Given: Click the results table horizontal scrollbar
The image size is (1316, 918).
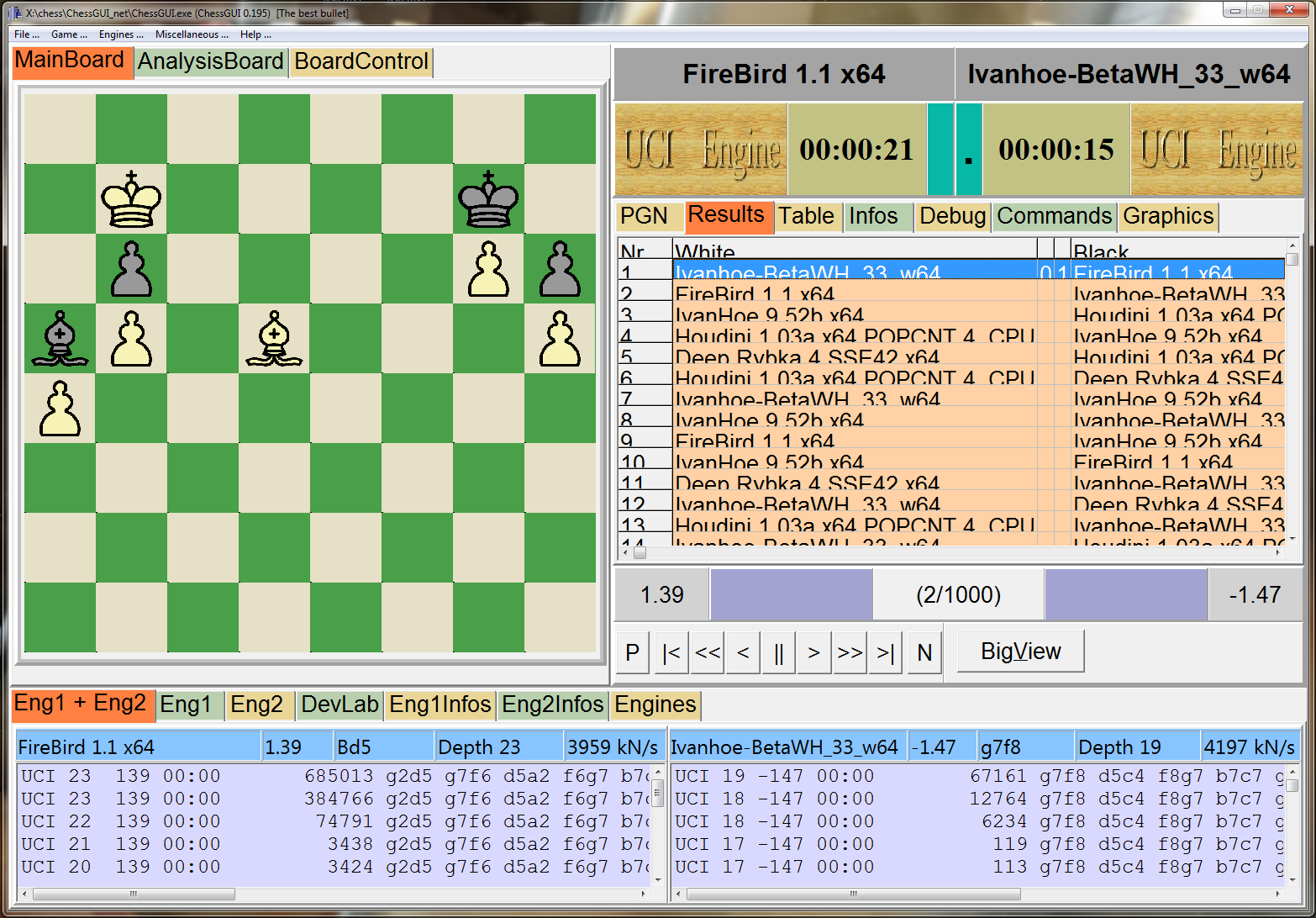Looking at the screenshot, I should [952, 552].
